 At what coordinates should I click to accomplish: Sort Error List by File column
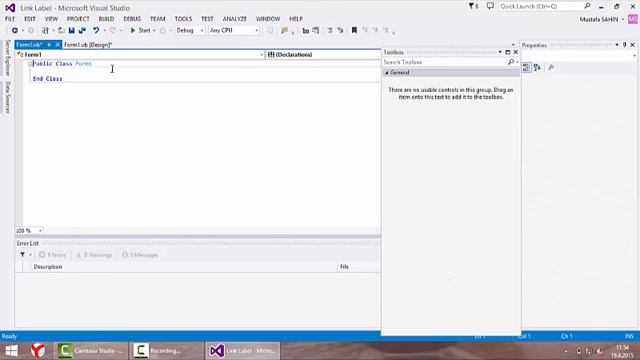tap(344, 267)
